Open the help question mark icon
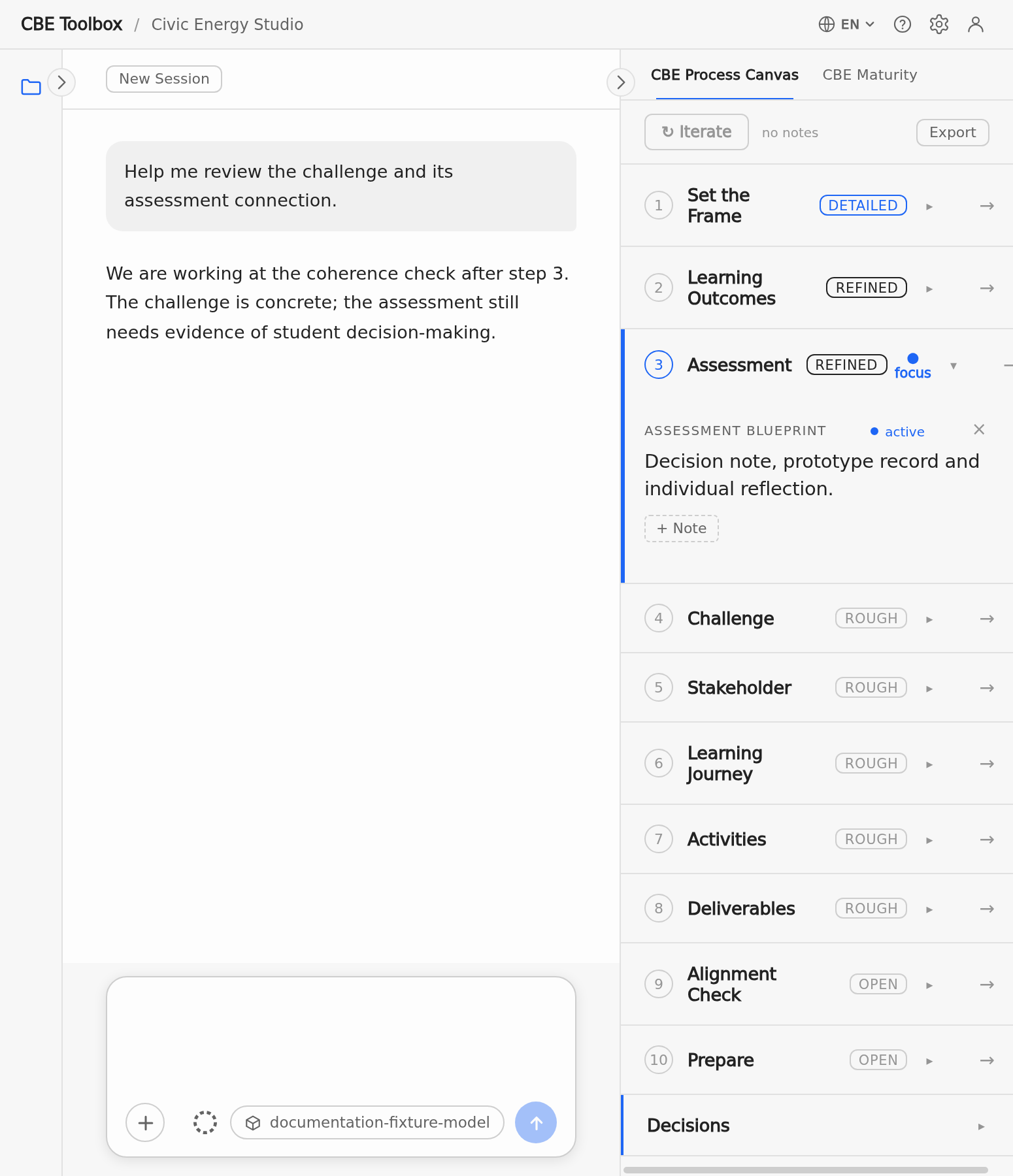 [902, 24]
